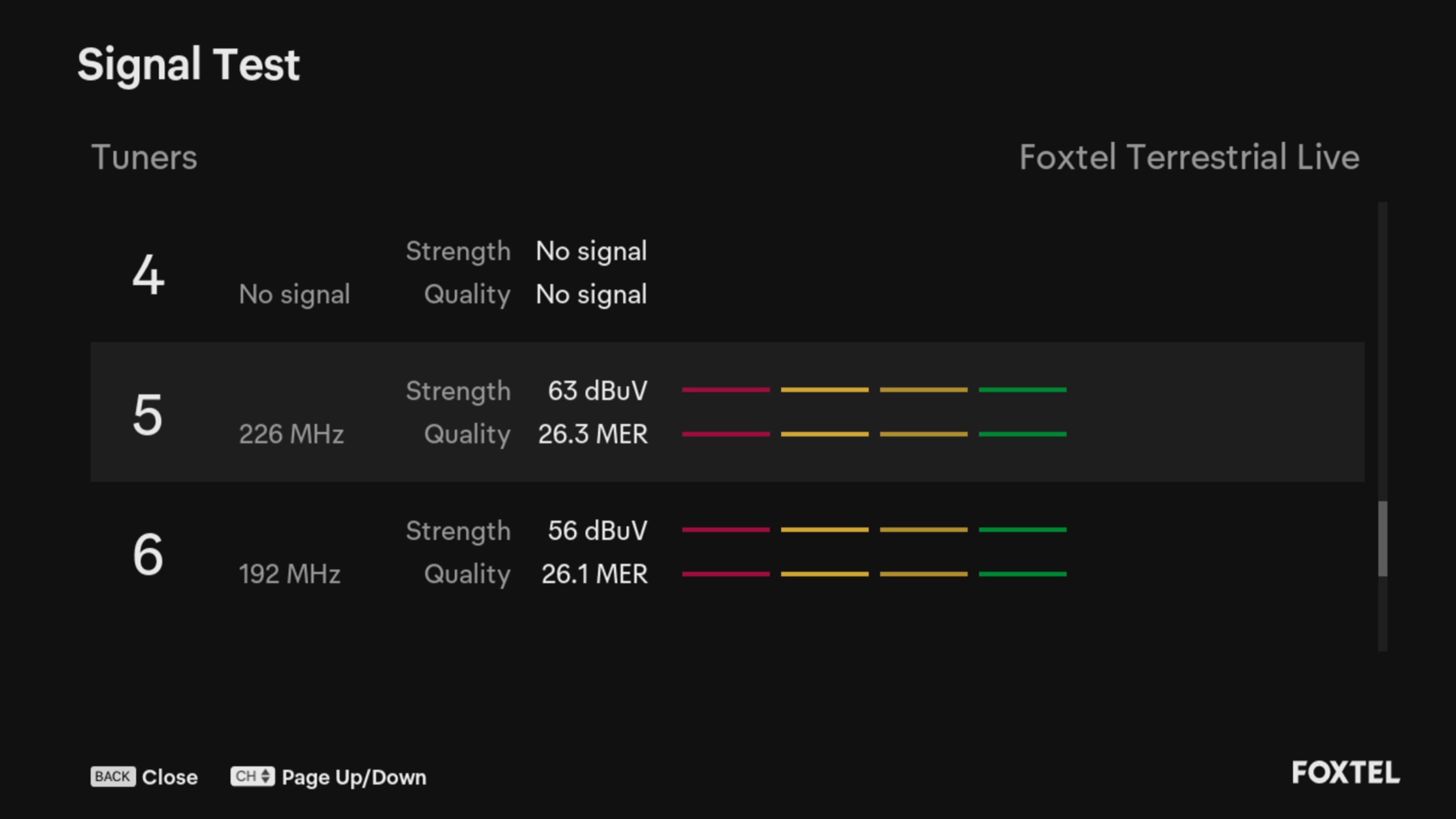Screen dimensions: 1456x819
Task: Click tuner 5 quality red bar segment
Action: (x=726, y=434)
